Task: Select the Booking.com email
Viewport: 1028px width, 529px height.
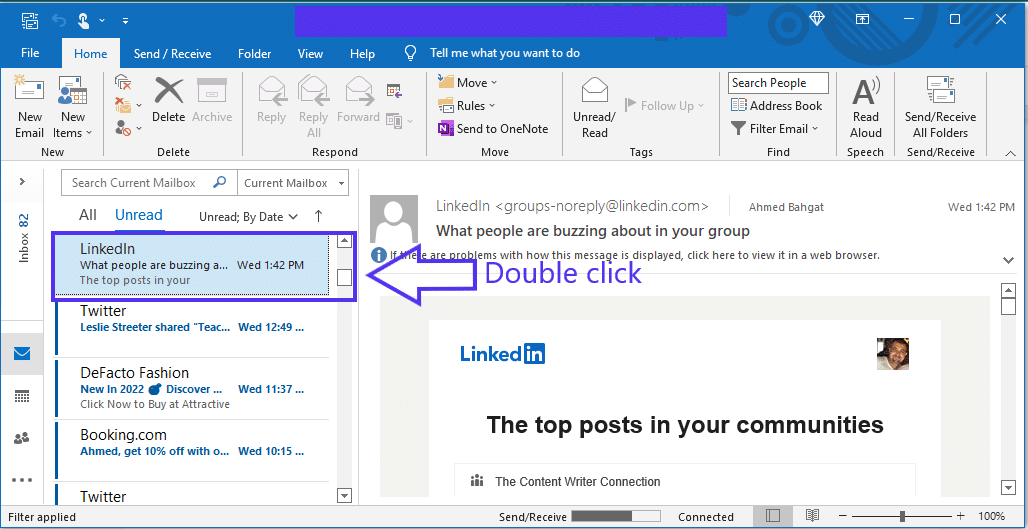Action: (191, 450)
